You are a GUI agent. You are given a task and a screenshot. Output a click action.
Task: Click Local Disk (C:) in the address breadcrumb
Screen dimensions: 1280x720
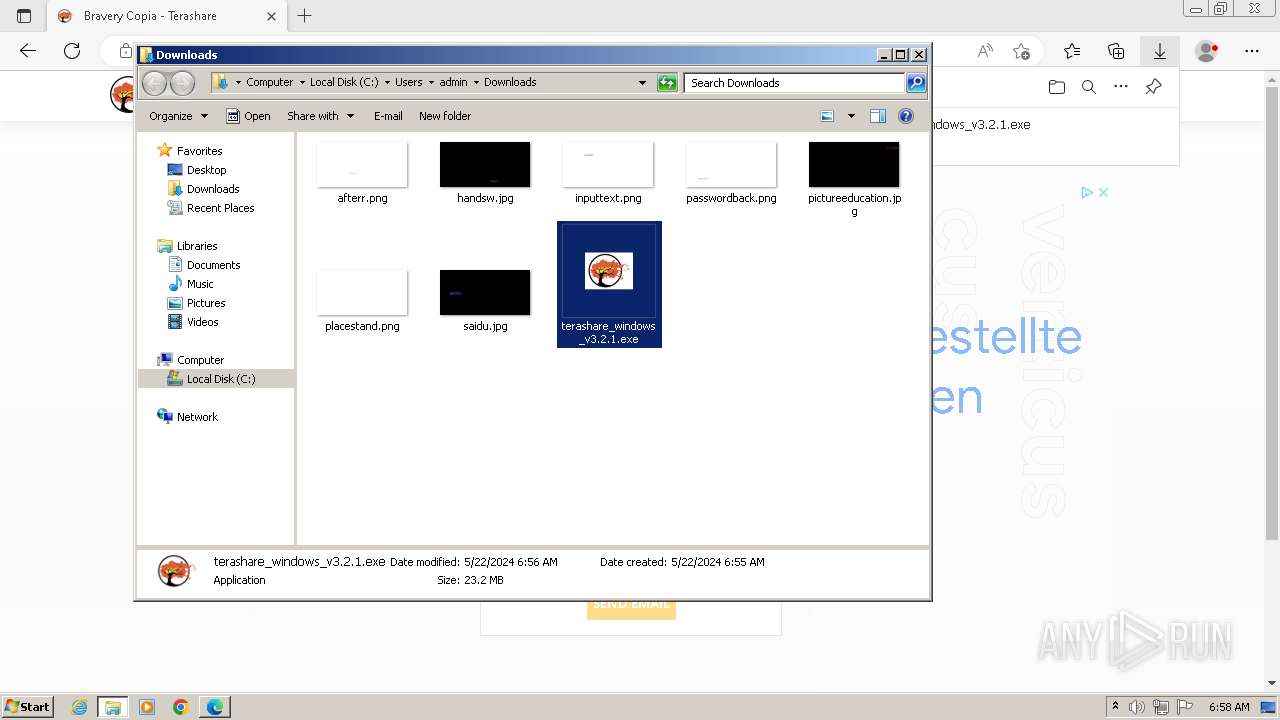point(344,83)
